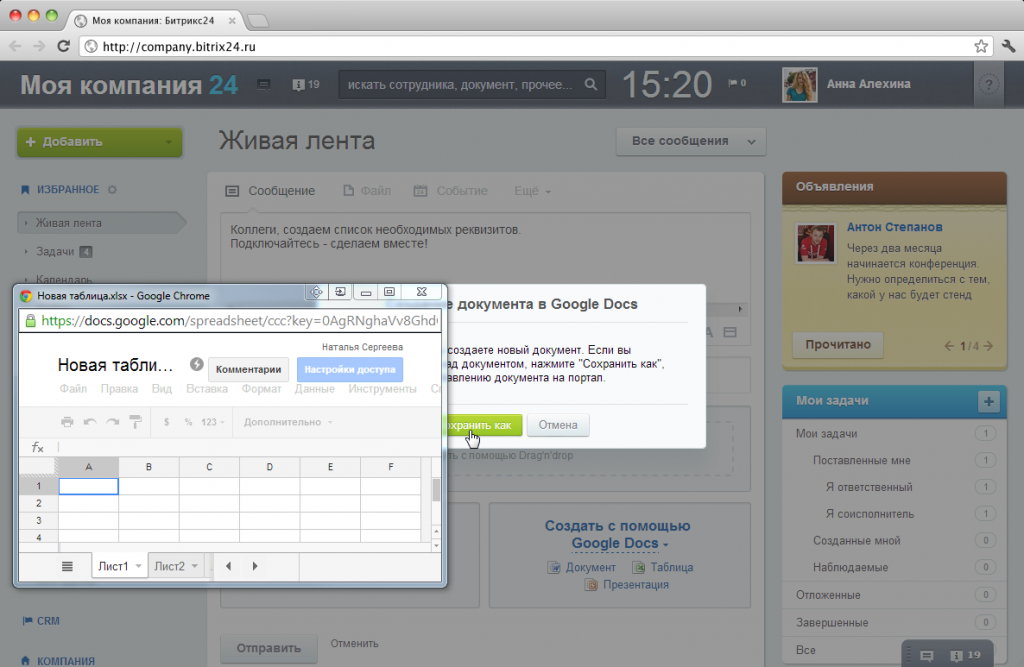The image size is (1024, 667).
Task: Click the spreadsheet vertical scrollbar
Action: coord(436,490)
